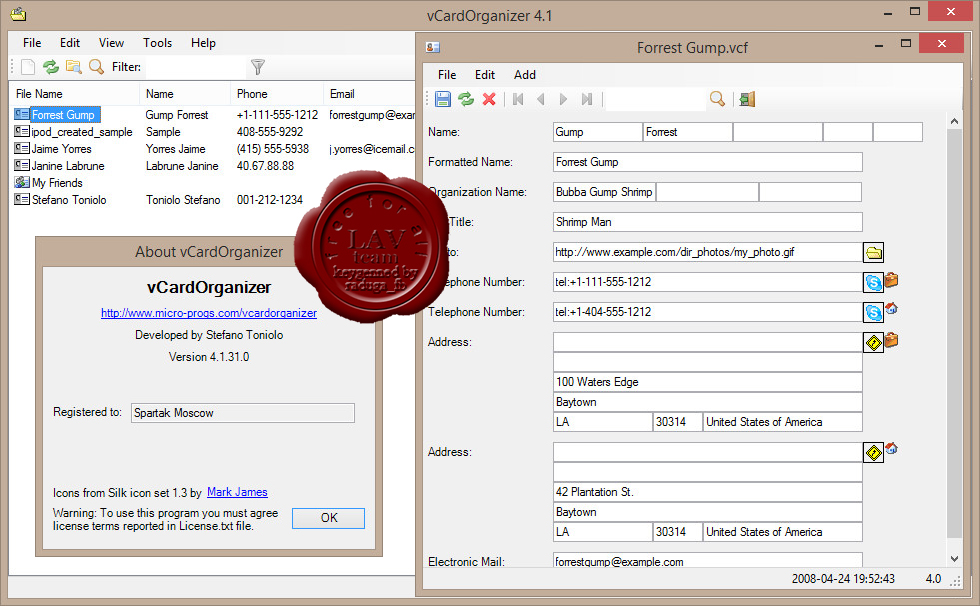Open the Edit menu in main window
Viewport: 980px width, 606px height.
pyautogui.click(x=70, y=43)
